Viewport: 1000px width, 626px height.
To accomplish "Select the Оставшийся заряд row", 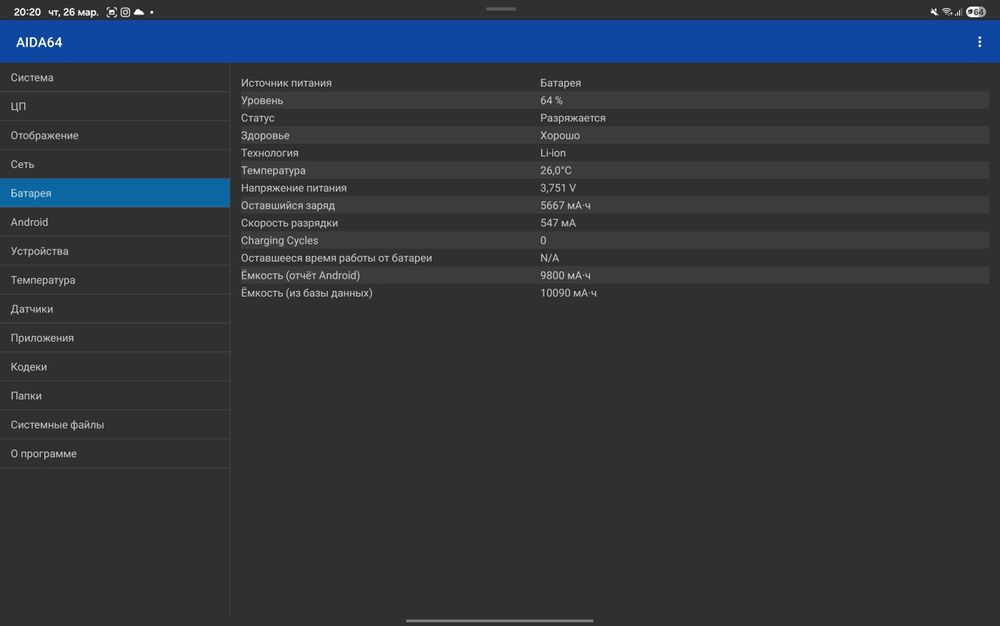I will coord(615,205).
